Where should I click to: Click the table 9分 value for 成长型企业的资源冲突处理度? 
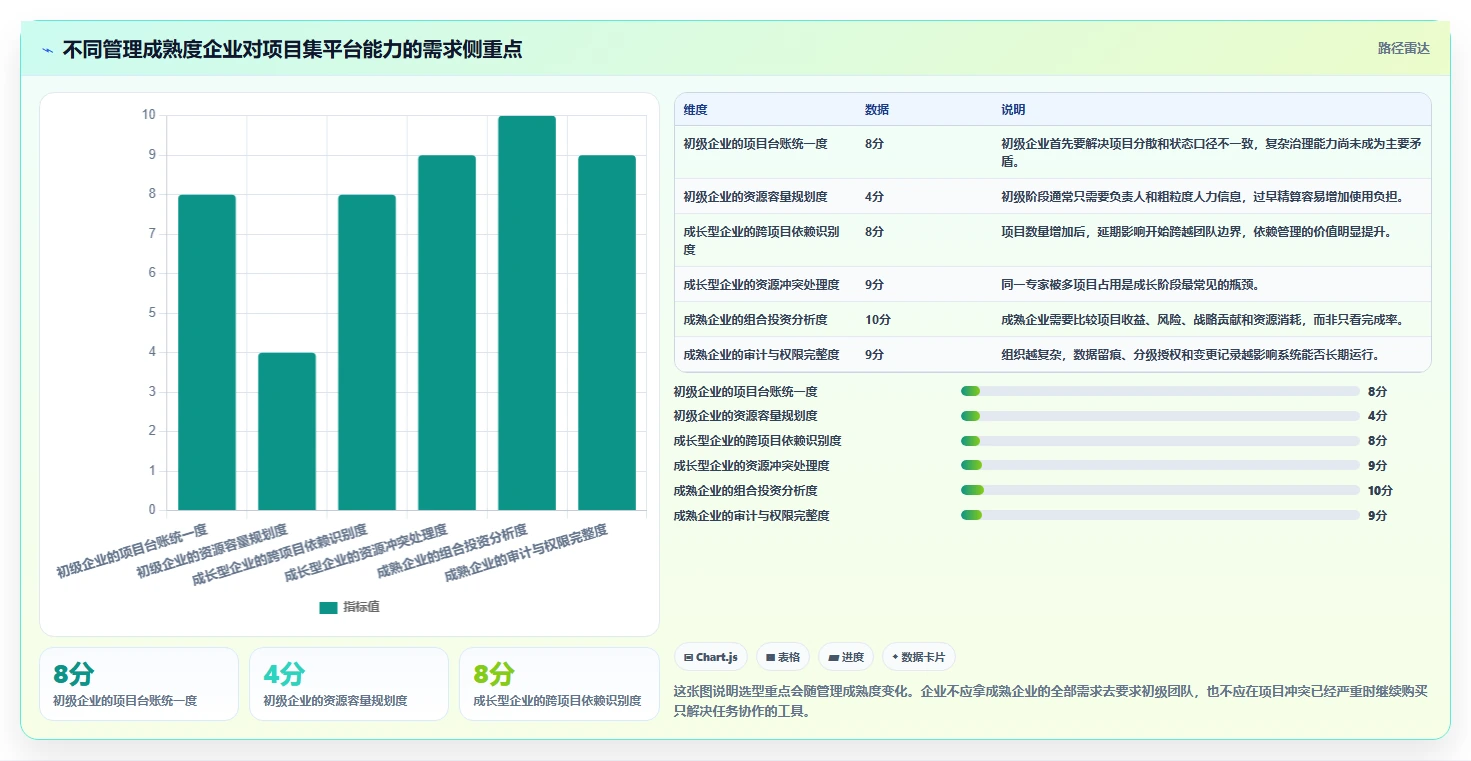[875, 284]
